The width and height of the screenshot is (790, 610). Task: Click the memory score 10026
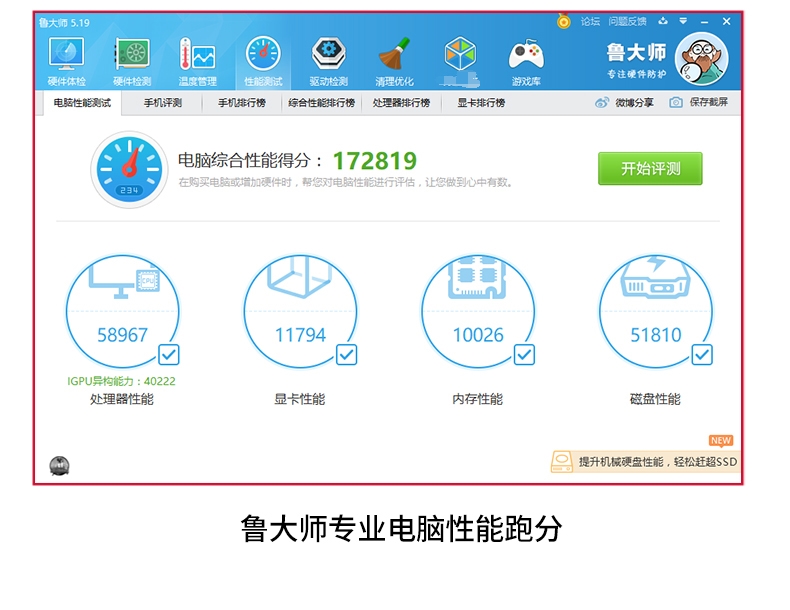click(478, 335)
